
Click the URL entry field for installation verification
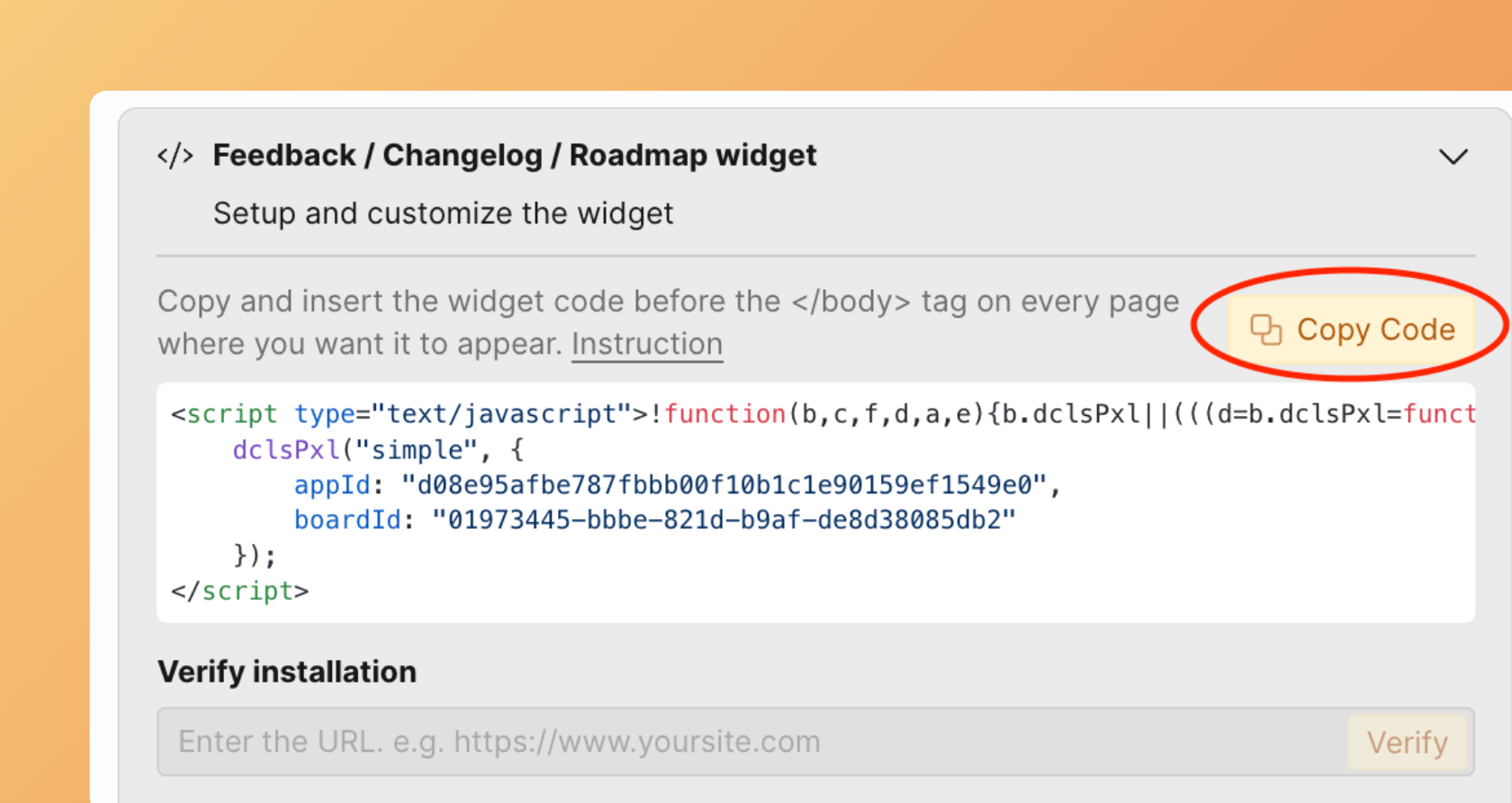[x=630, y=741]
